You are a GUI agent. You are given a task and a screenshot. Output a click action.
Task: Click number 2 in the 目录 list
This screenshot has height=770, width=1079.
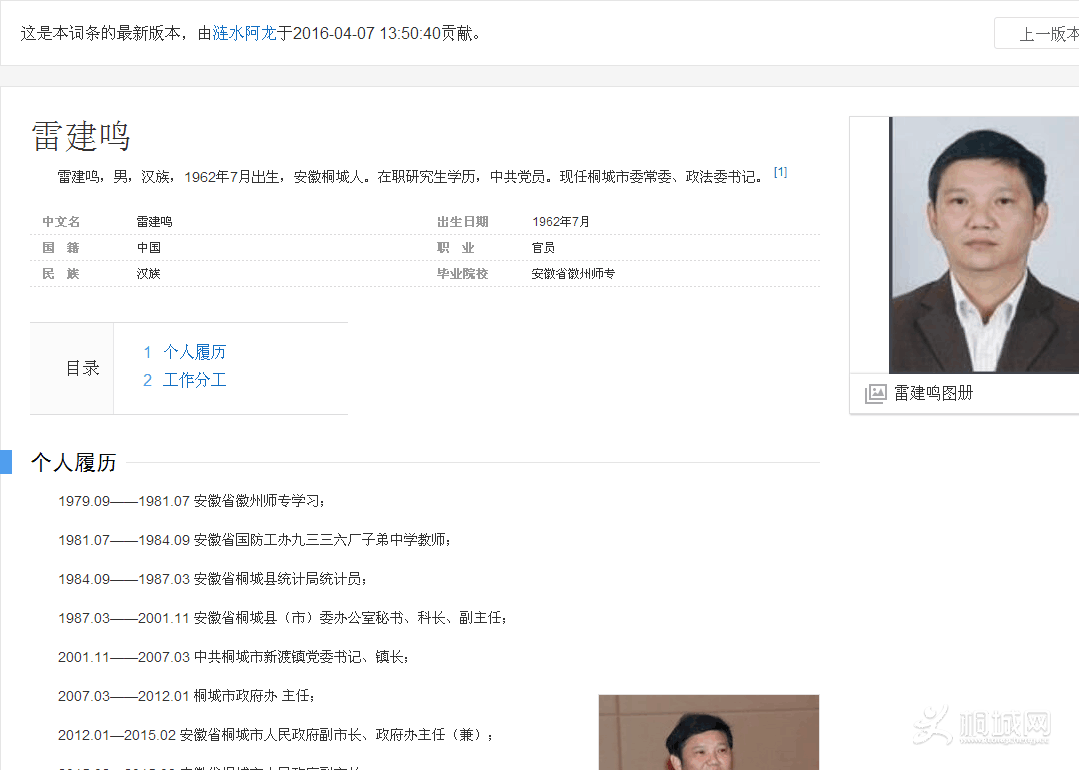[147, 380]
